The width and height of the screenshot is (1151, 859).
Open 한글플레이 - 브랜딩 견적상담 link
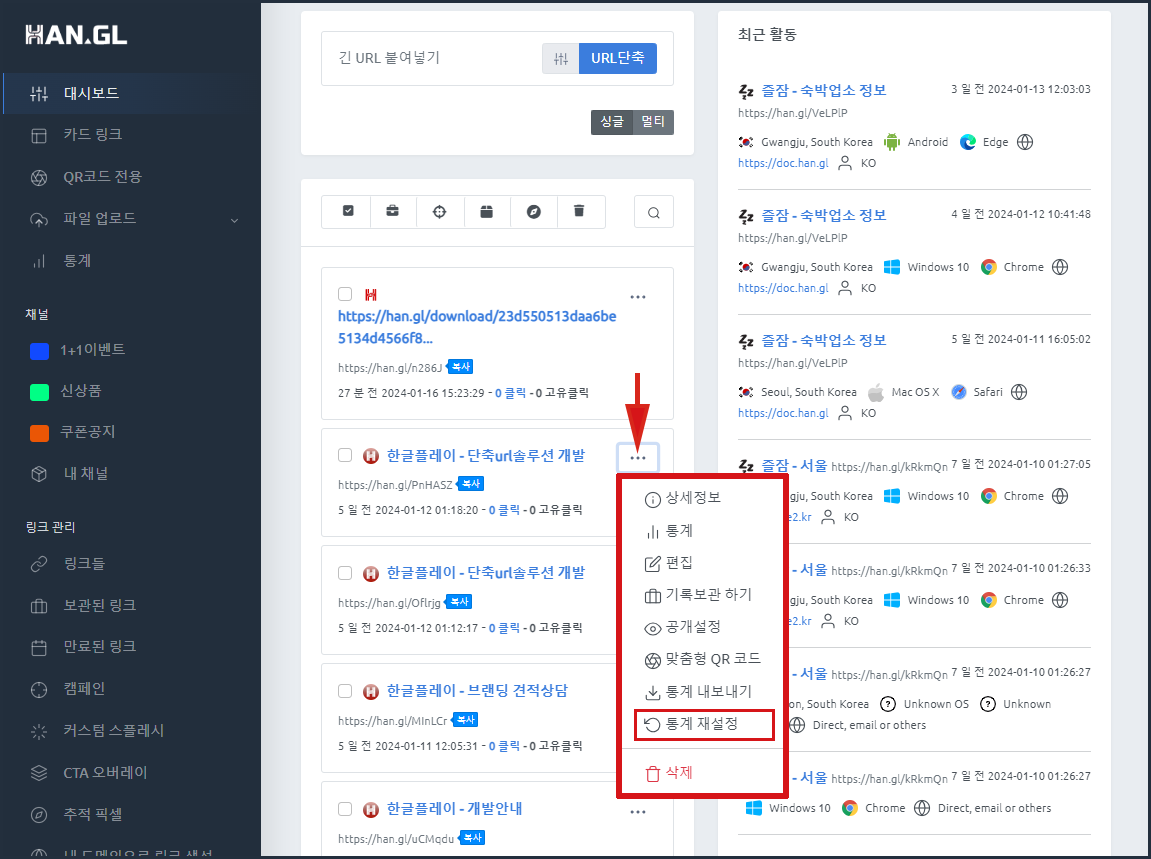click(477, 691)
